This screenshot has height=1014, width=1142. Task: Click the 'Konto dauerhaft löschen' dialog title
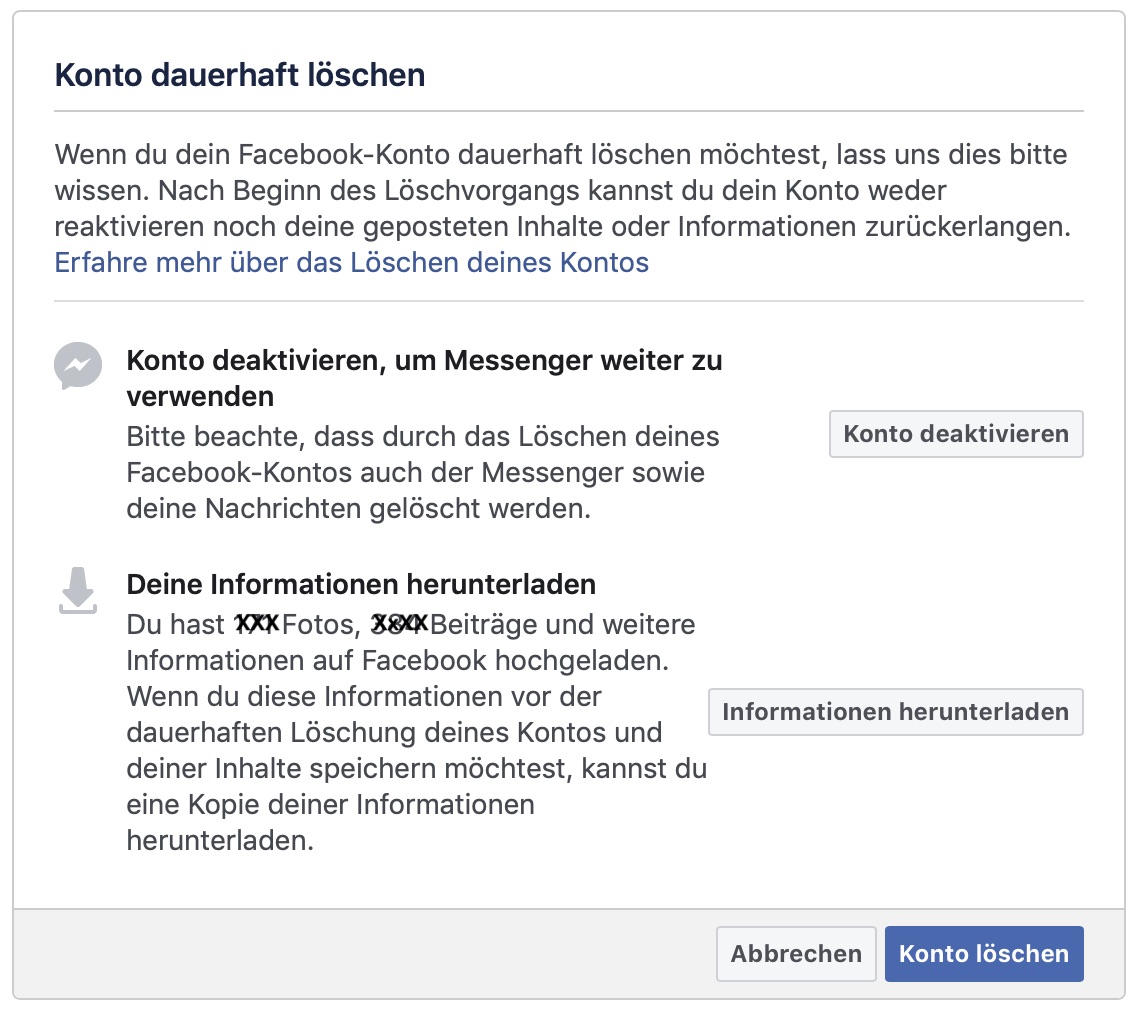click(239, 73)
